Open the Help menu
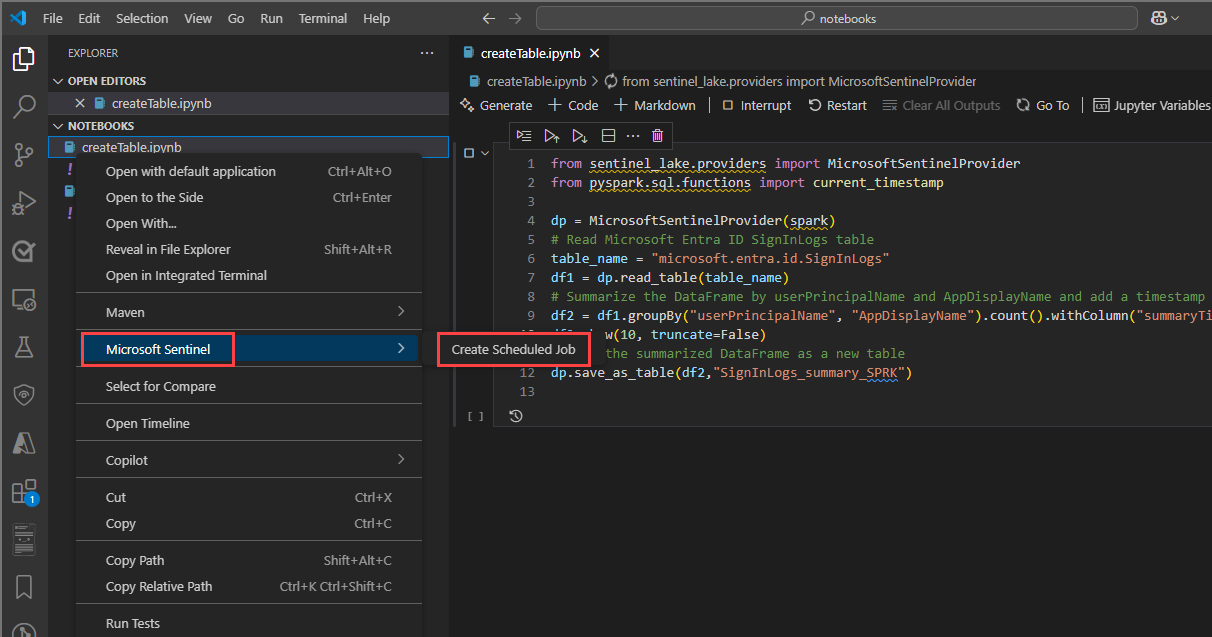This screenshot has height=637, width=1212. point(377,18)
